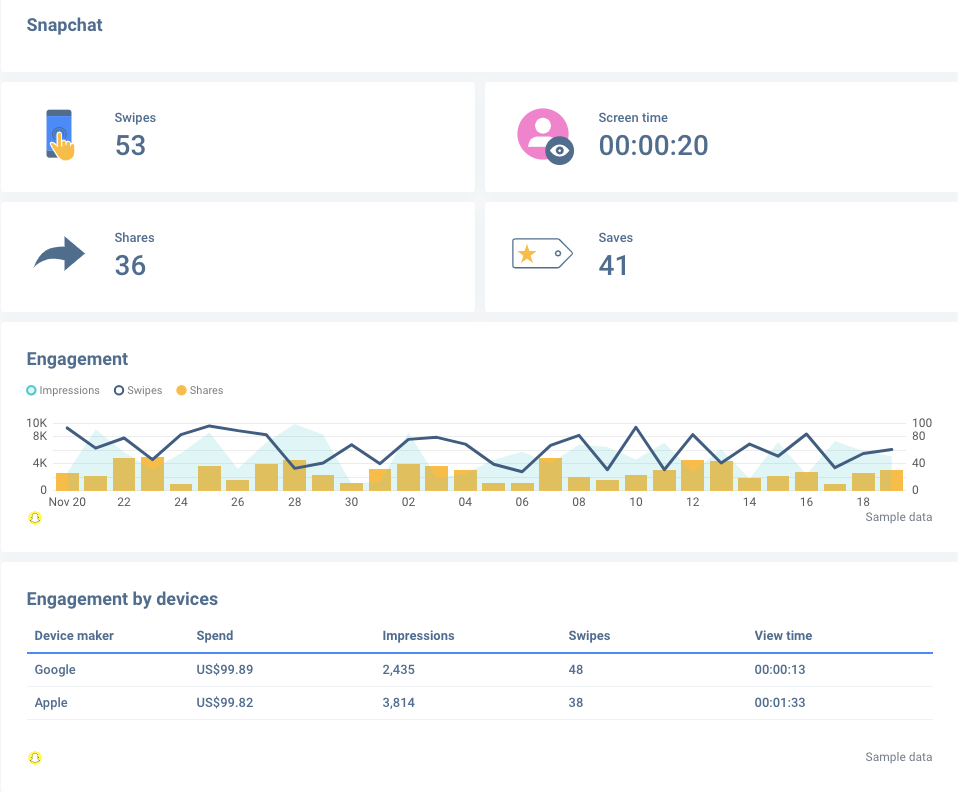Image resolution: width=958 pixels, height=792 pixels.
Task: Click Google view time 00:00:13
Action: (780, 670)
